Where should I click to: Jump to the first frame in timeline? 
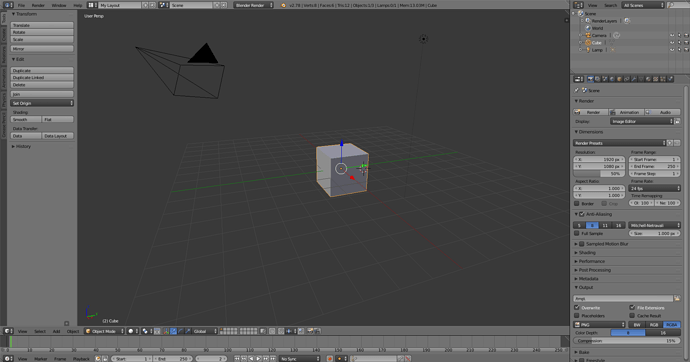[237, 358]
